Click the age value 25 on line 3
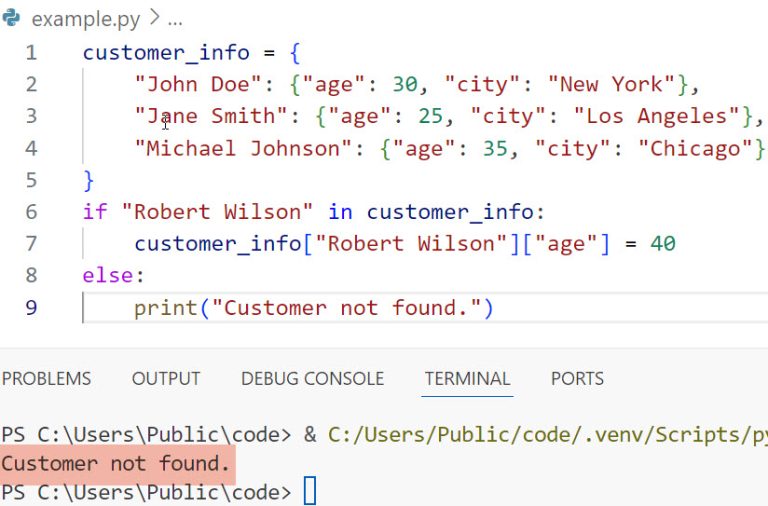The image size is (768, 506). [x=431, y=117]
